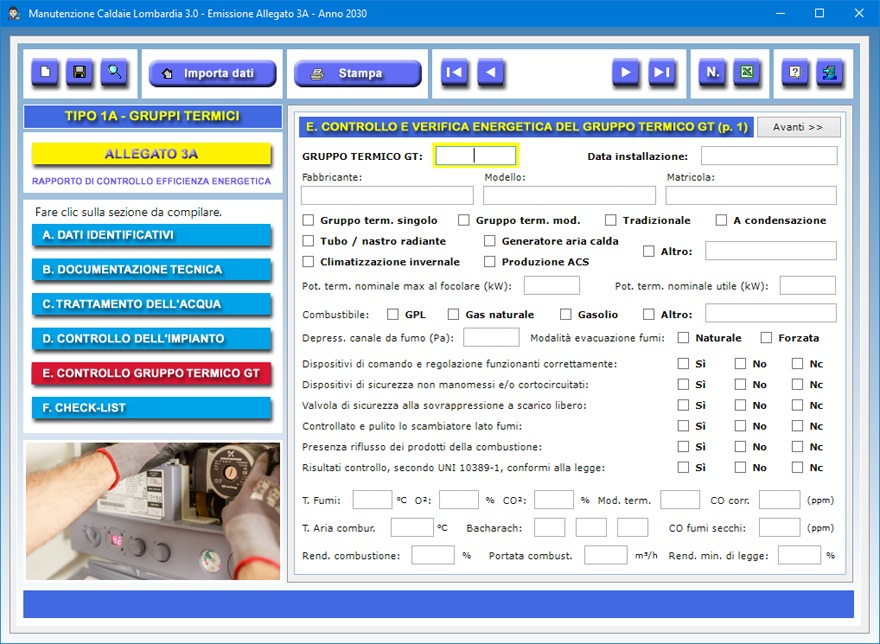Open section C. Trattamento dell'Acqua

[152, 304]
